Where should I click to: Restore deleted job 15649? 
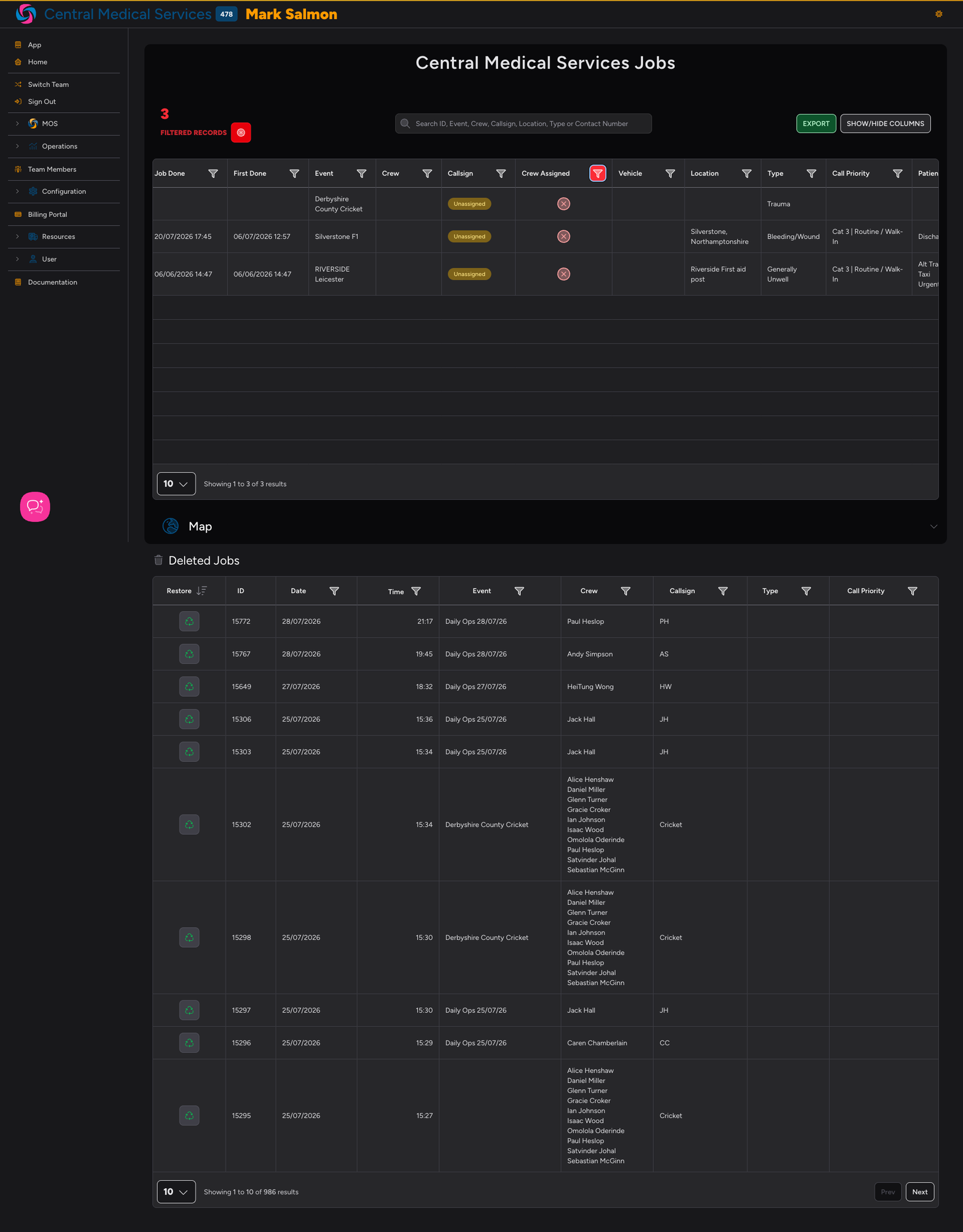coord(189,687)
